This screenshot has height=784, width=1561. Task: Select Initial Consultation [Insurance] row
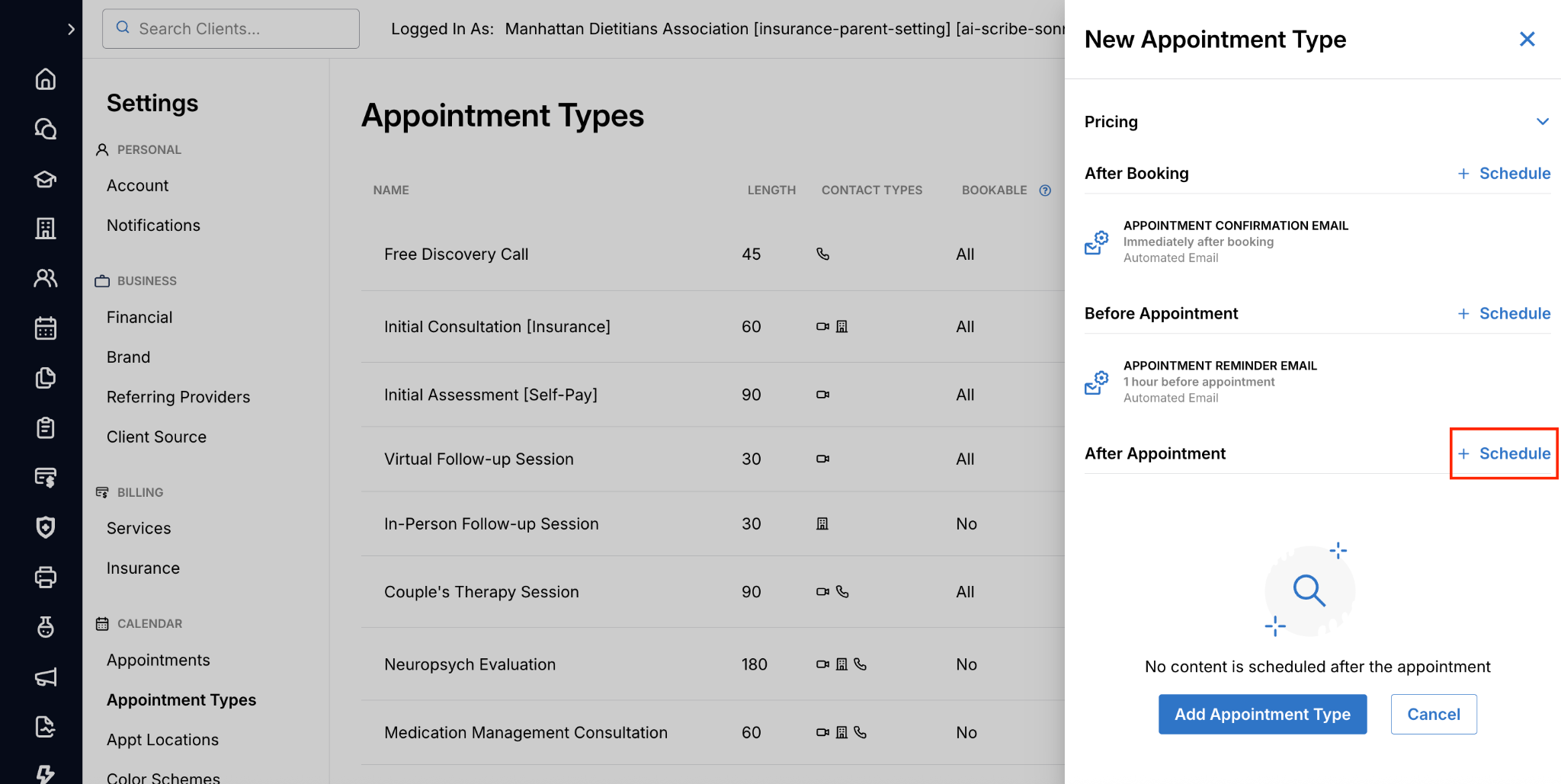(x=713, y=327)
